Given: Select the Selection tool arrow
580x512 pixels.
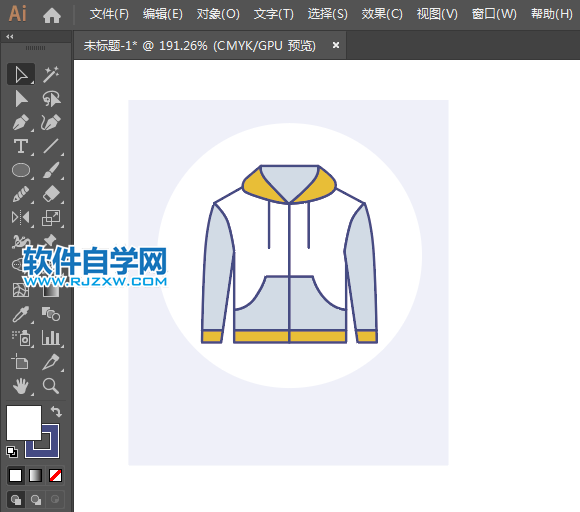Looking at the screenshot, I should pyautogui.click(x=21, y=74).
